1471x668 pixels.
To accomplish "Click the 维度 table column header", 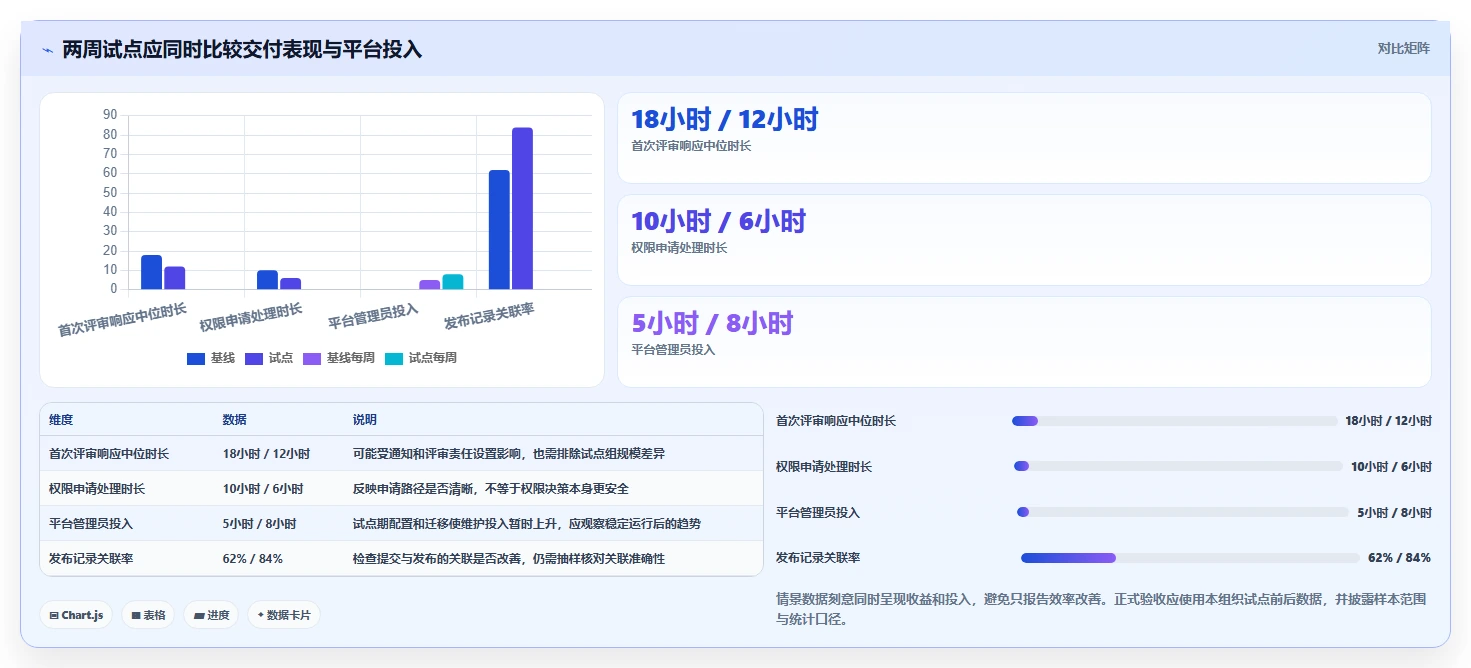I will pos(61,420).
